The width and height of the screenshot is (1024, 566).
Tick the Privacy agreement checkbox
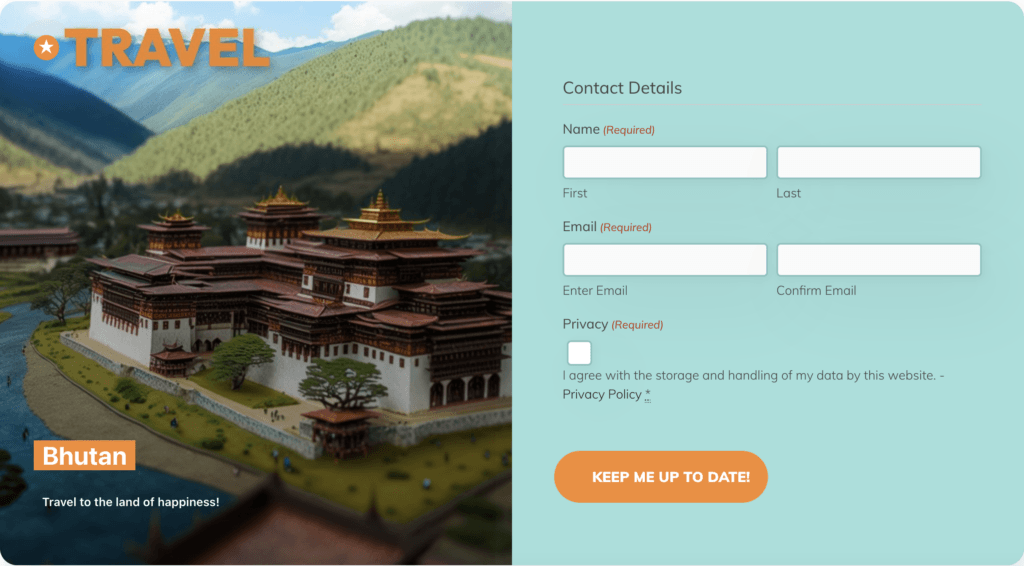(x=579, y=353)
